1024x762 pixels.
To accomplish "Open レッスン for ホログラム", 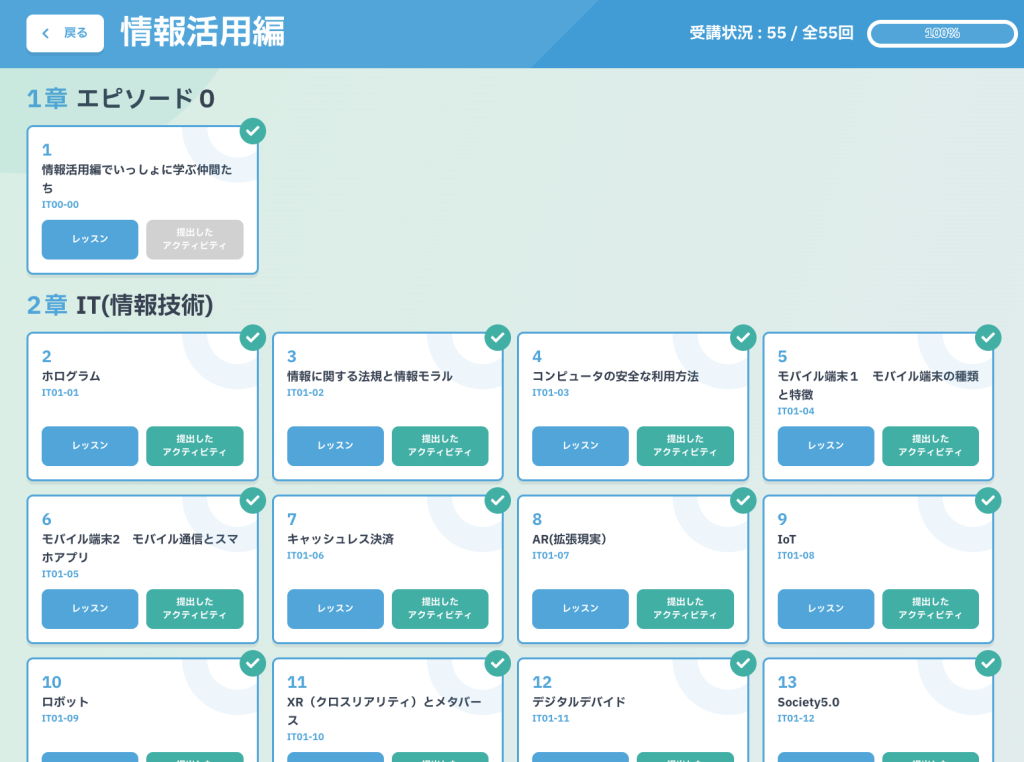I will point(90,446).
